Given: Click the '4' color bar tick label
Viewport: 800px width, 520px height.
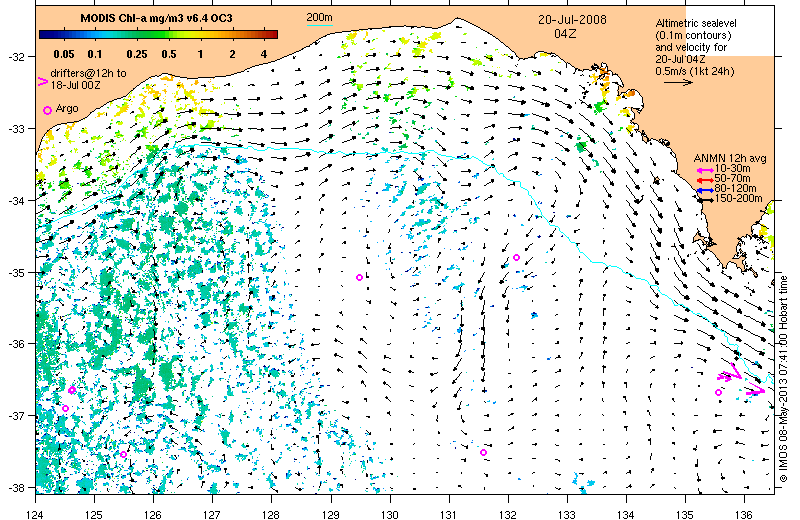Looking at the screenshot, I should tap(264, 54).
